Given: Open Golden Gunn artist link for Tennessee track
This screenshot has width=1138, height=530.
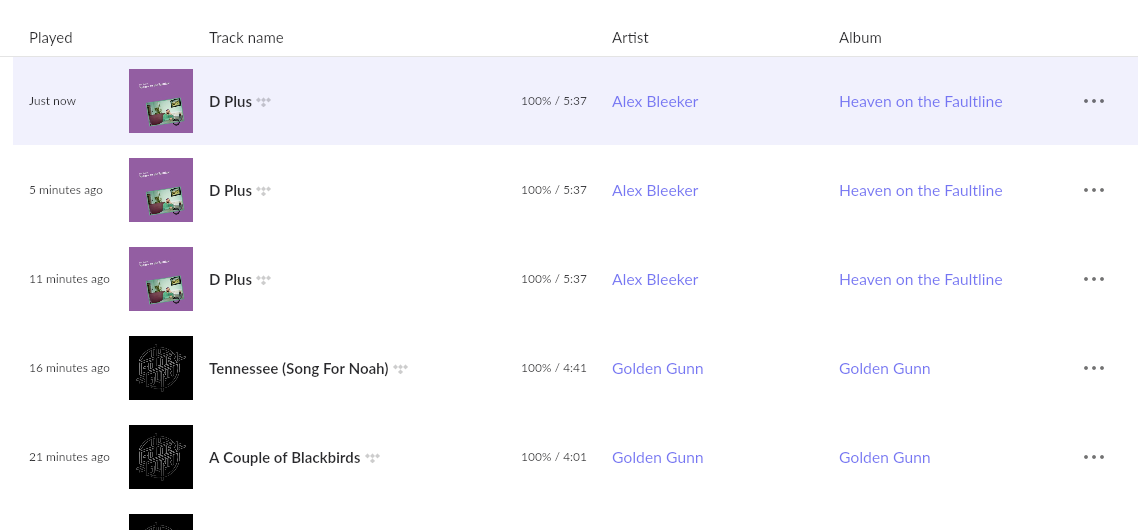Looking at the screenshot, I should click(x=658, y=368).
